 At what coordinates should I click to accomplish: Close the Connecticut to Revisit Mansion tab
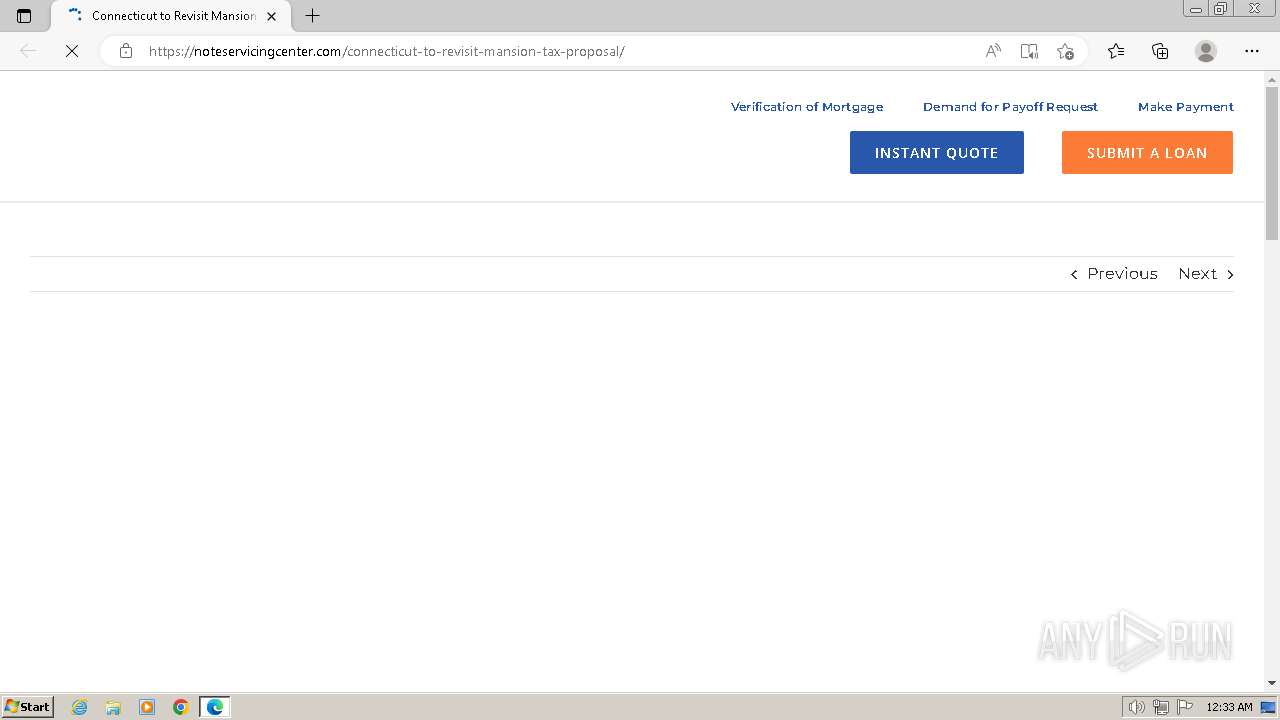(x=271, y=16)
